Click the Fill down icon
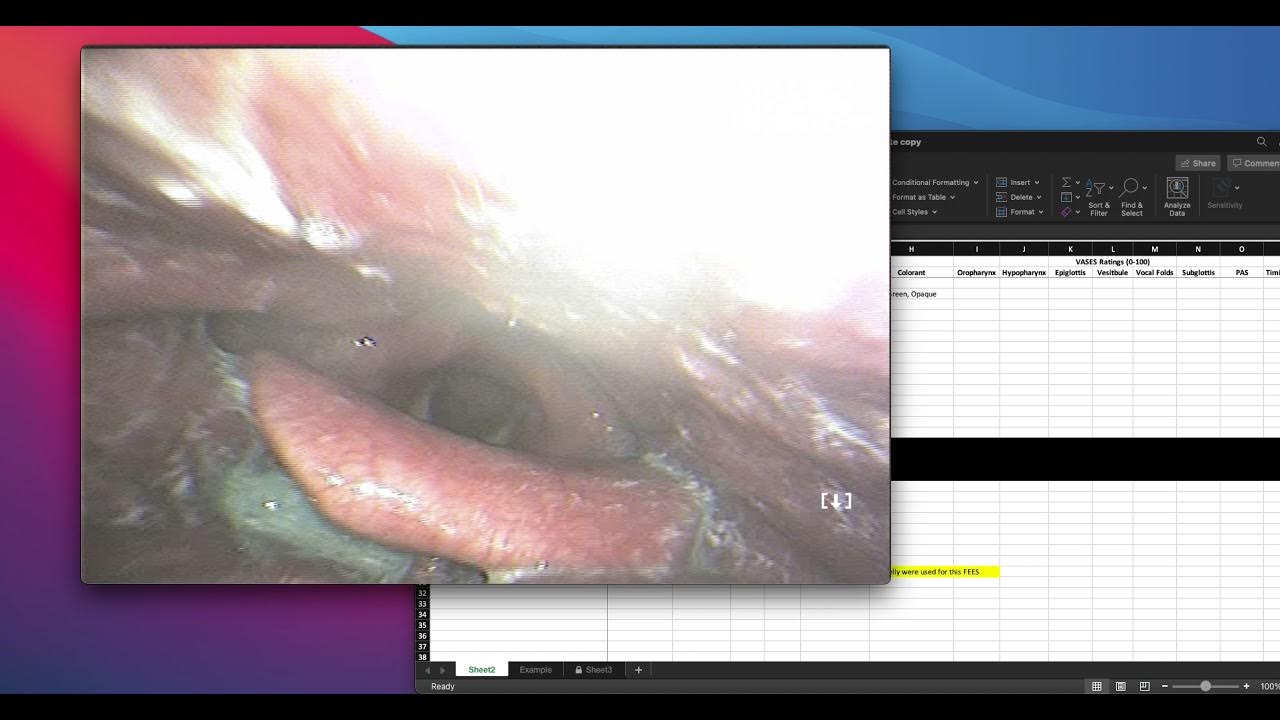 1066,197
